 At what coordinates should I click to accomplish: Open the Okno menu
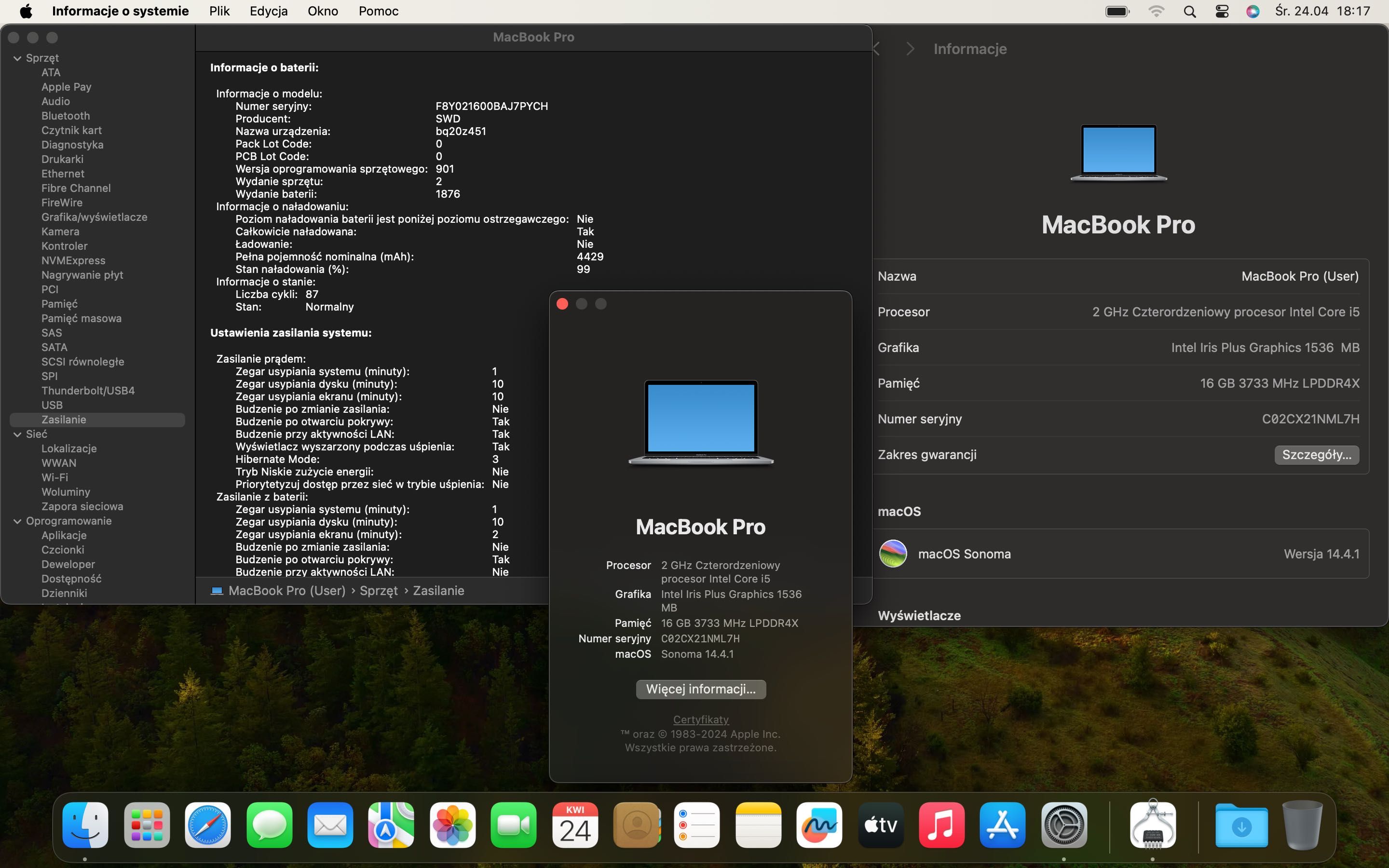(x=323, y=11)
